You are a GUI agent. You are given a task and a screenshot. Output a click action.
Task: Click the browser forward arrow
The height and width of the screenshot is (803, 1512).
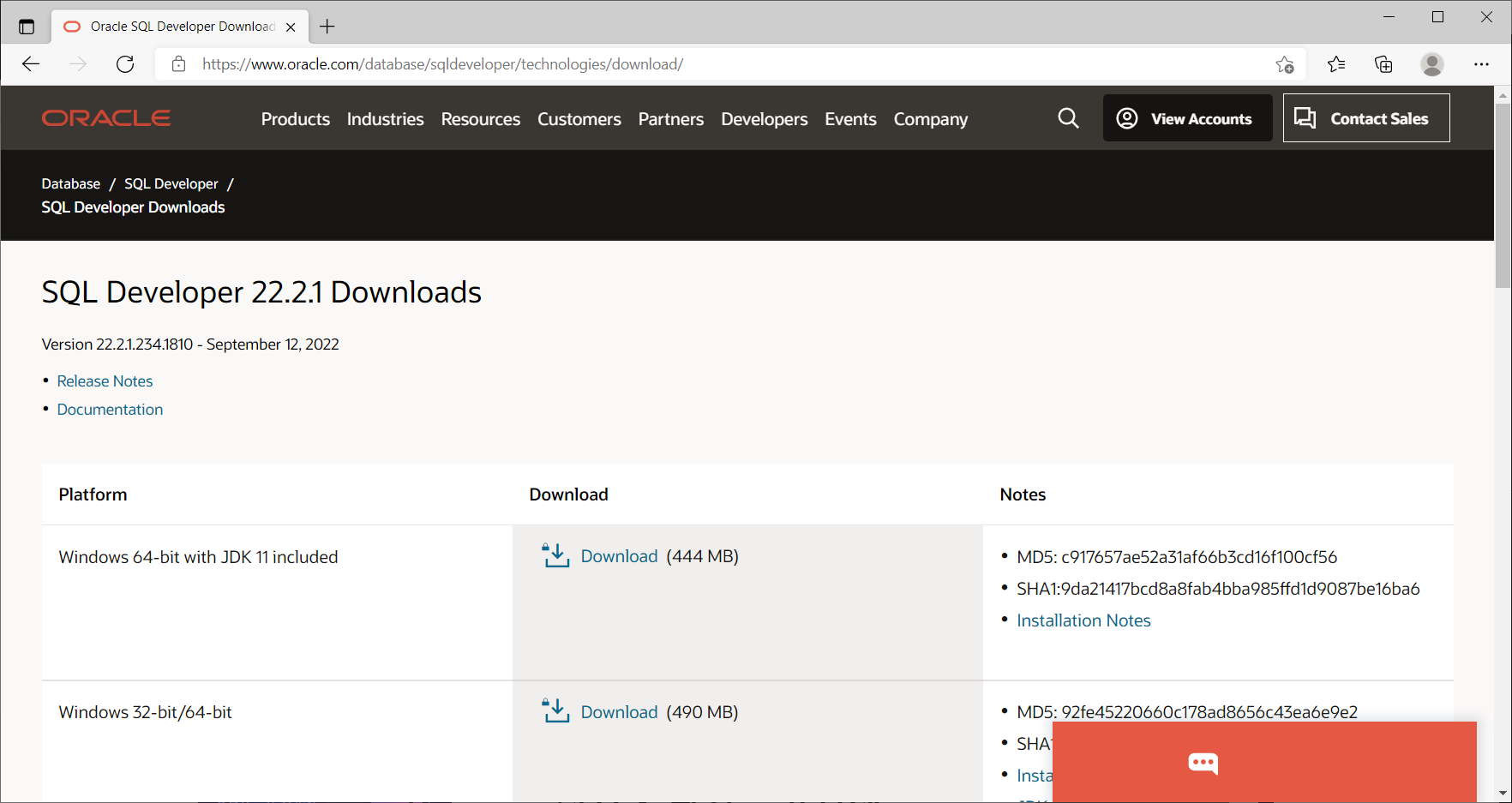(x=78, y=64)
